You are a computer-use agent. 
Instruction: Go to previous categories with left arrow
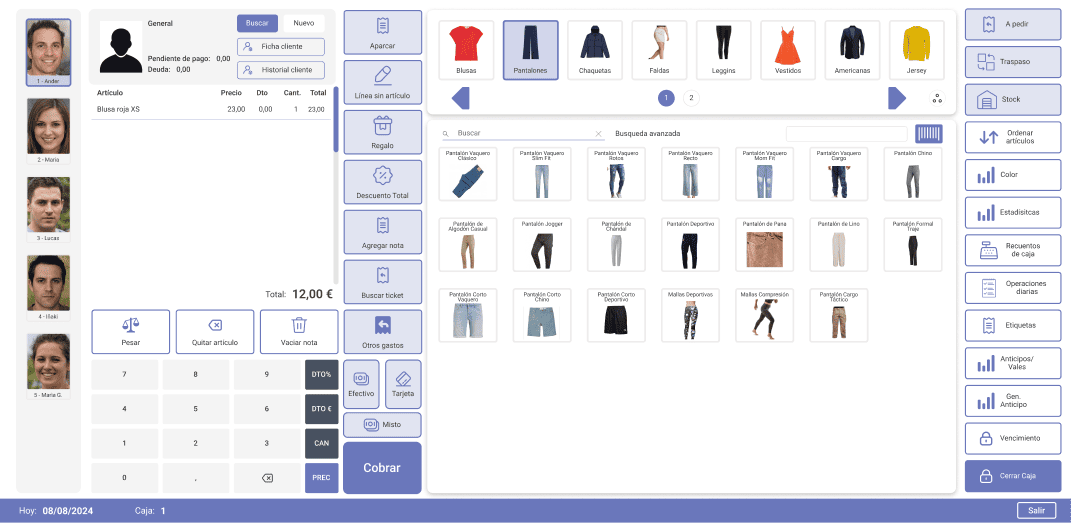461,98
